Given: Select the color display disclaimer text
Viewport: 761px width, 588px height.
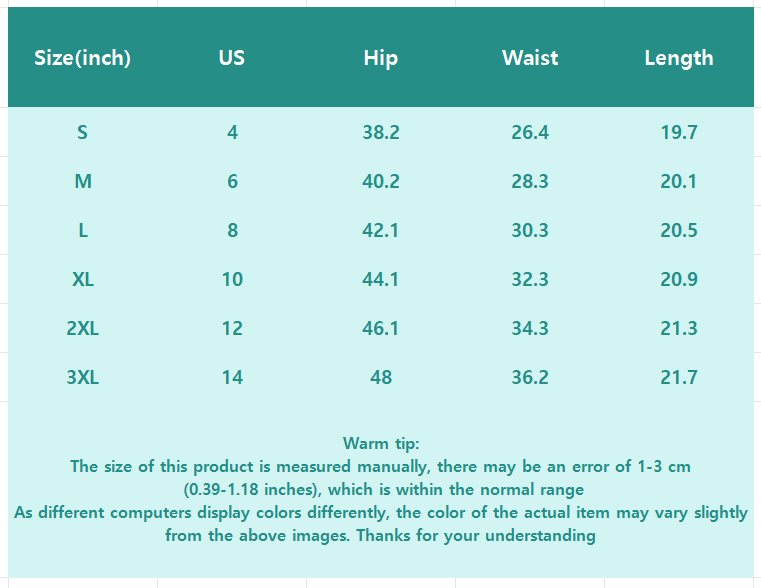Looking at the screenshot, I should [x=380, y=523].
